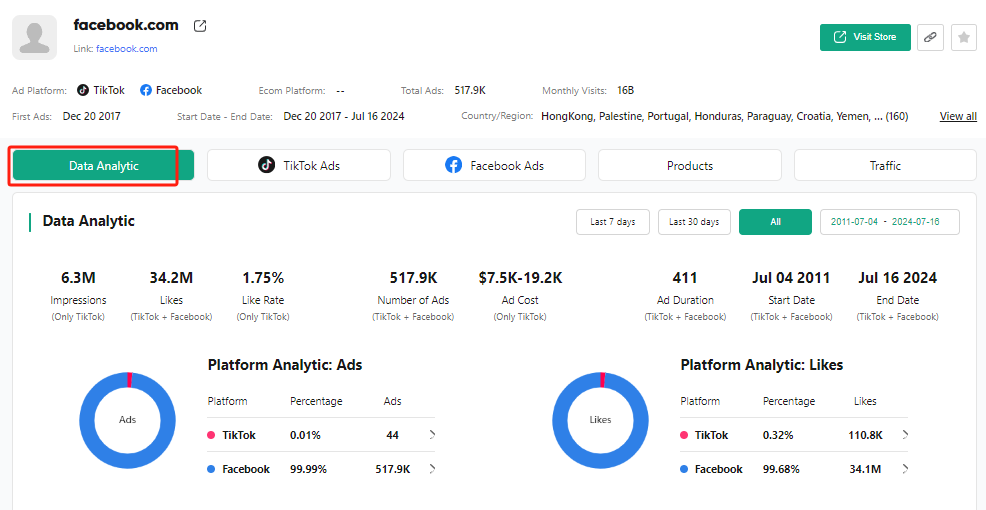Click the 16B Monthly Visits value
This screenshot has height=510, width=986.
625,91
